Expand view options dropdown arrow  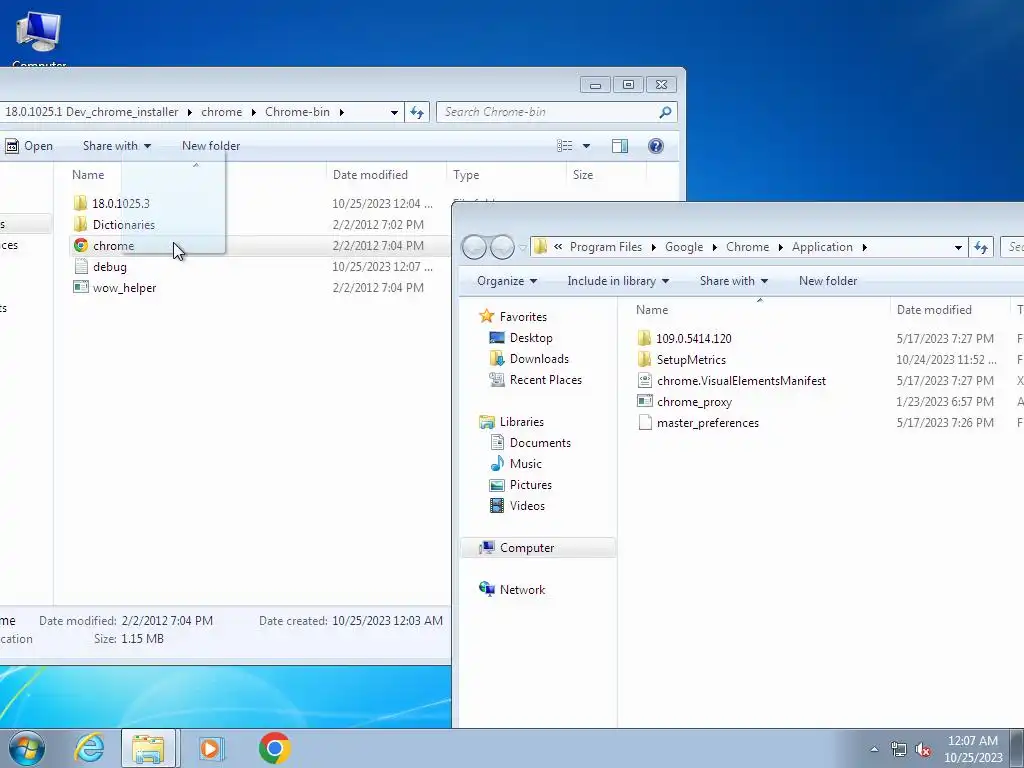click(x=586, y=146)
